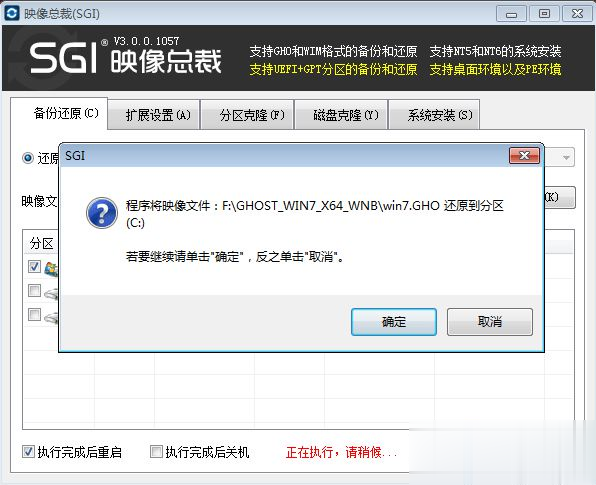Screen dimensions: 596x485
Task: Click the SGI app icon in title bar
Action: (x=11, y=13)
